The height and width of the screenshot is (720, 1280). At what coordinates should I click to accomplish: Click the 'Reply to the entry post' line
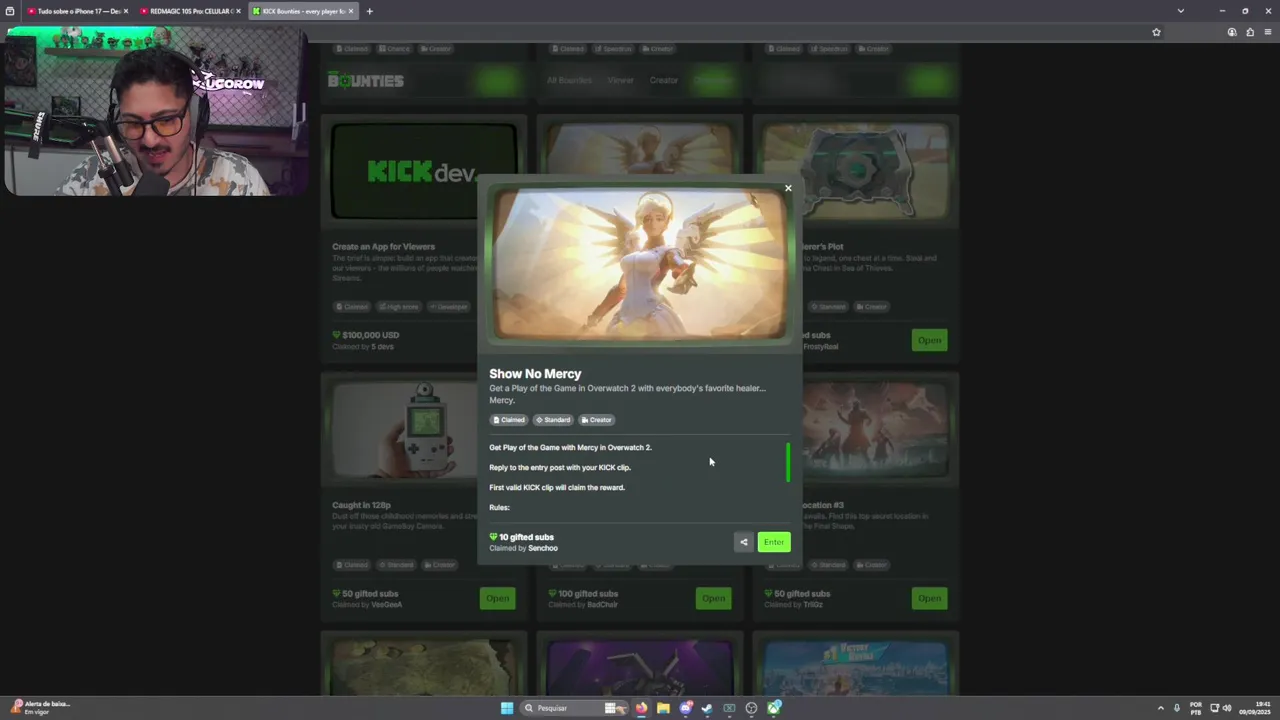pyautogui.click(x=560, y=468)
